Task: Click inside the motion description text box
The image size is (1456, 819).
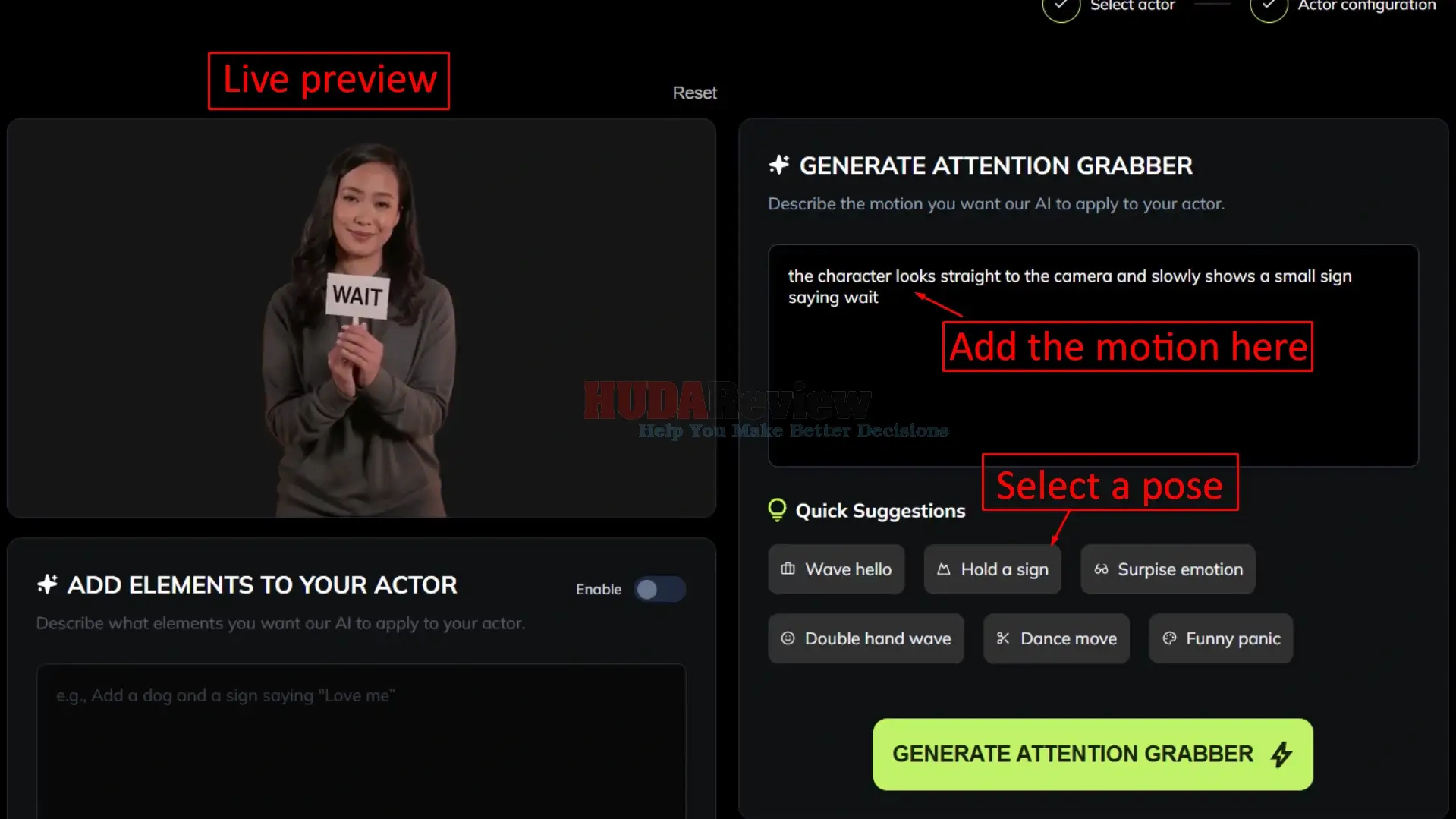Action: [1093, 355]
